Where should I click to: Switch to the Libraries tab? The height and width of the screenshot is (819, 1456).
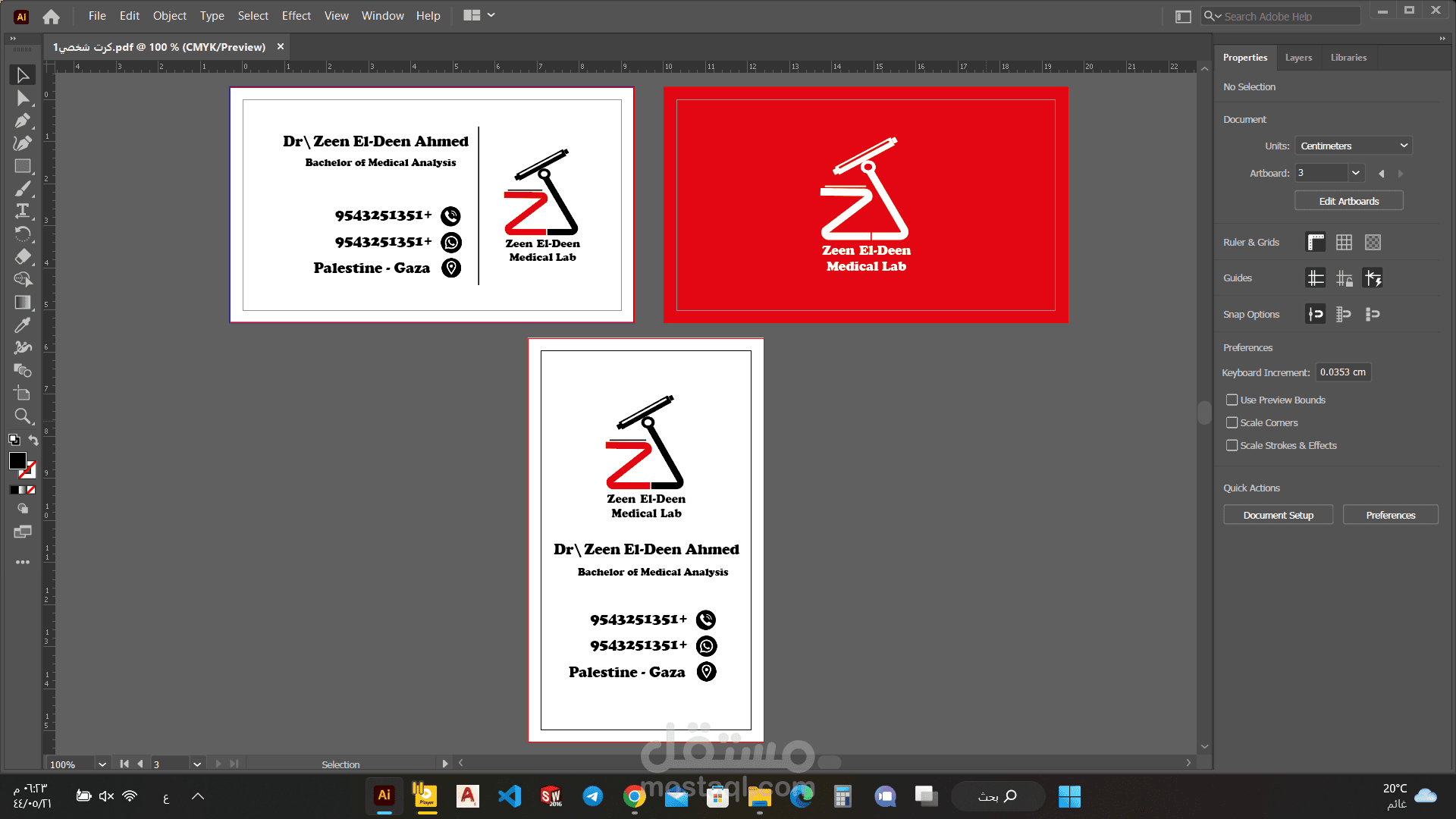click(1348, 58)
